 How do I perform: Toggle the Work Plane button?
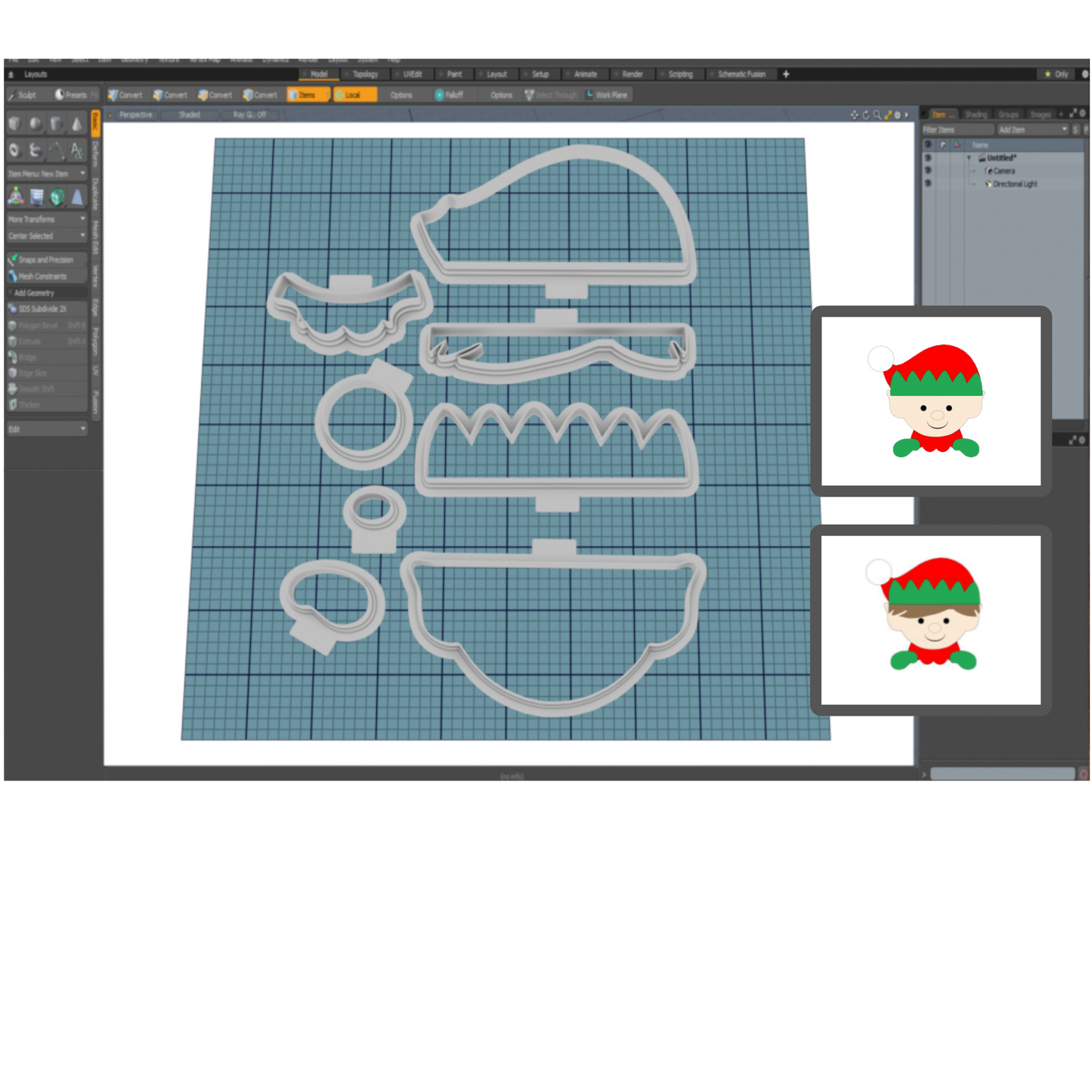608,95
